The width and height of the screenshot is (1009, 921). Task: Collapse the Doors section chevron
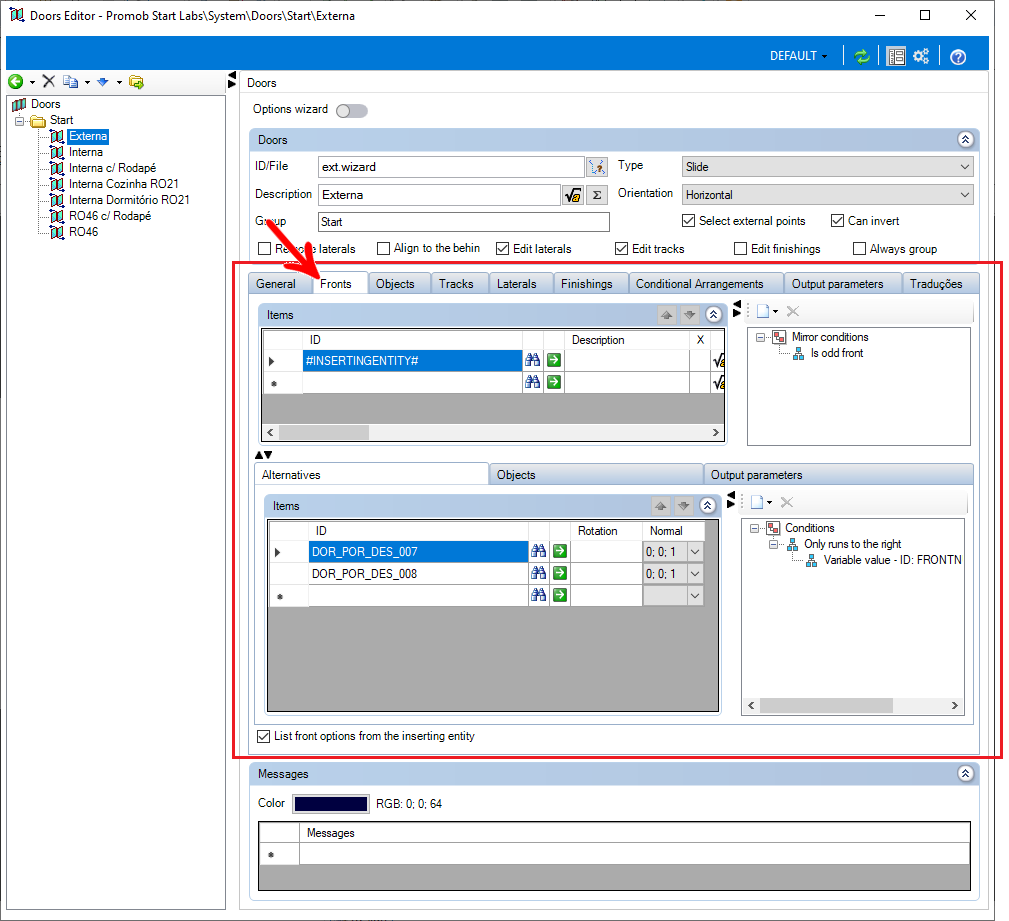pos(965,140)
